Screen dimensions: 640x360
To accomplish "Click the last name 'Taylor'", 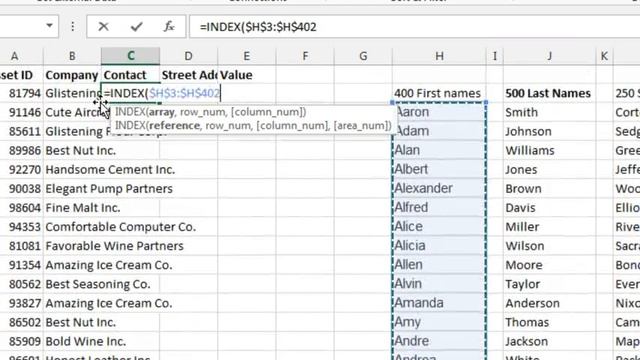I will tap(549, 284).
